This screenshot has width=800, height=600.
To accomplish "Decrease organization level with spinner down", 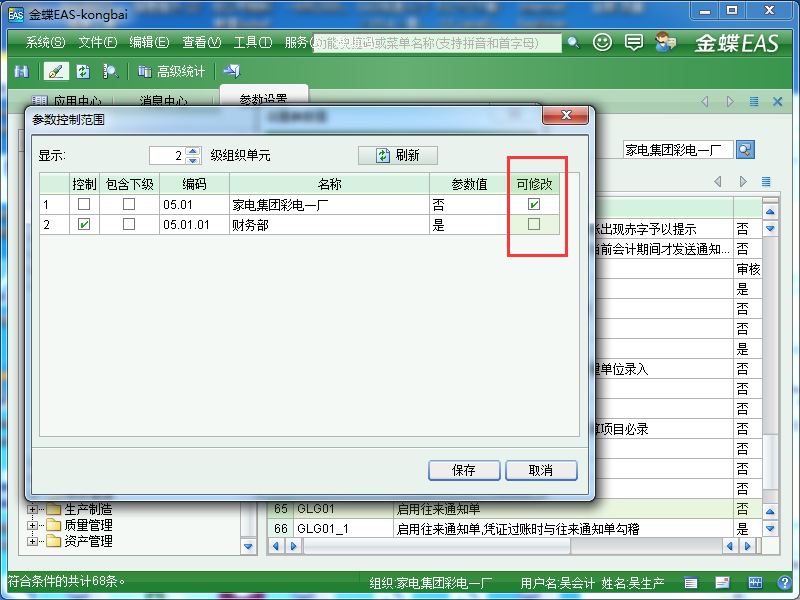I will pyautogui.click(x=193, y=160).
